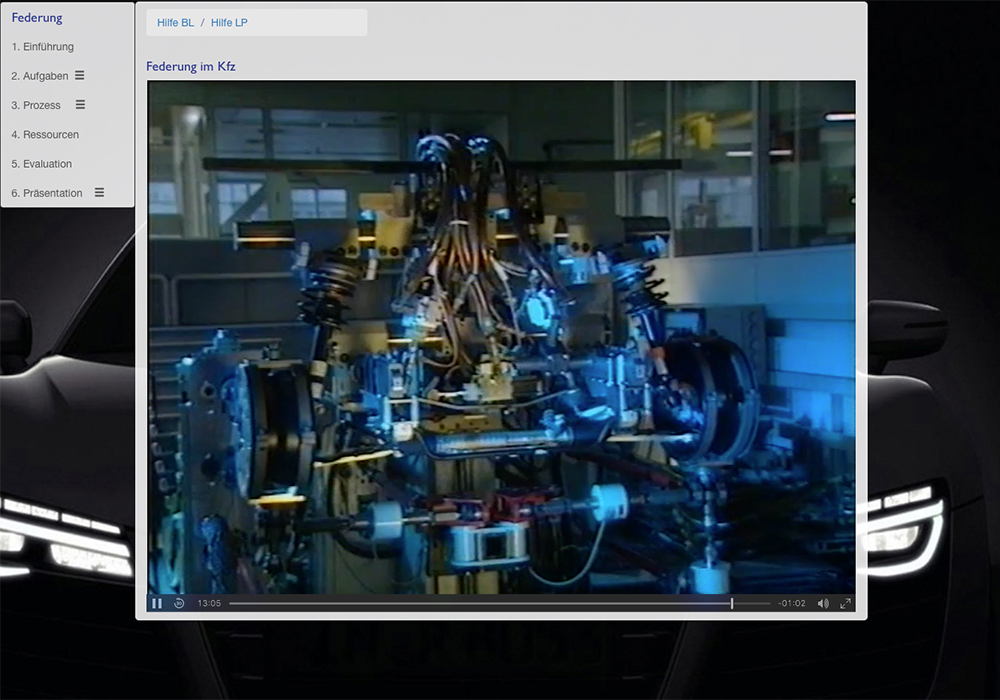The image size is (1000, 700).
Task: Click the remaining time -01:02 display
Action: tap(792, 603)
